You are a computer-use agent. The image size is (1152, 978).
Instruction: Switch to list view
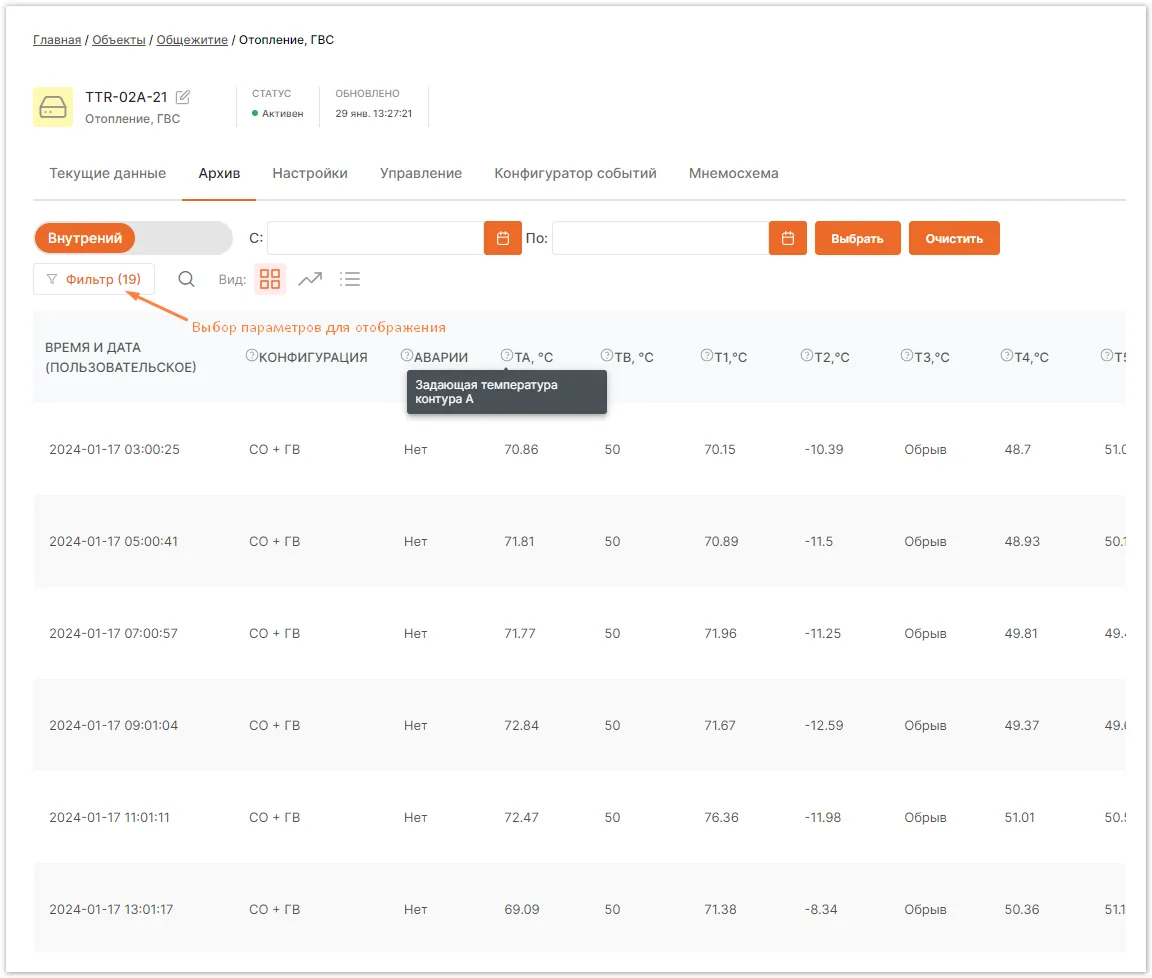[x=350, y=279]
